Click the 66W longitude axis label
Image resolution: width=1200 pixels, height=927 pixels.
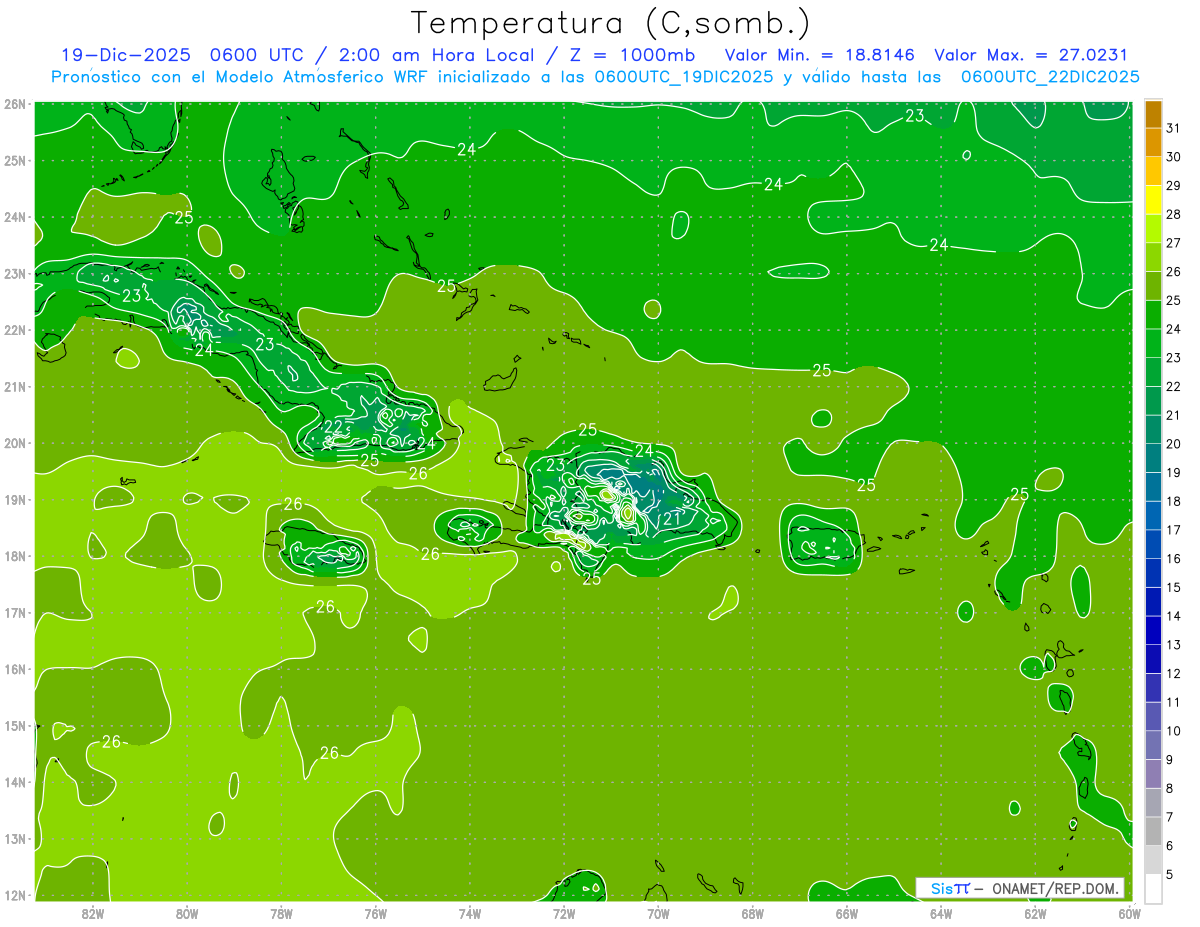coord(847,913)
